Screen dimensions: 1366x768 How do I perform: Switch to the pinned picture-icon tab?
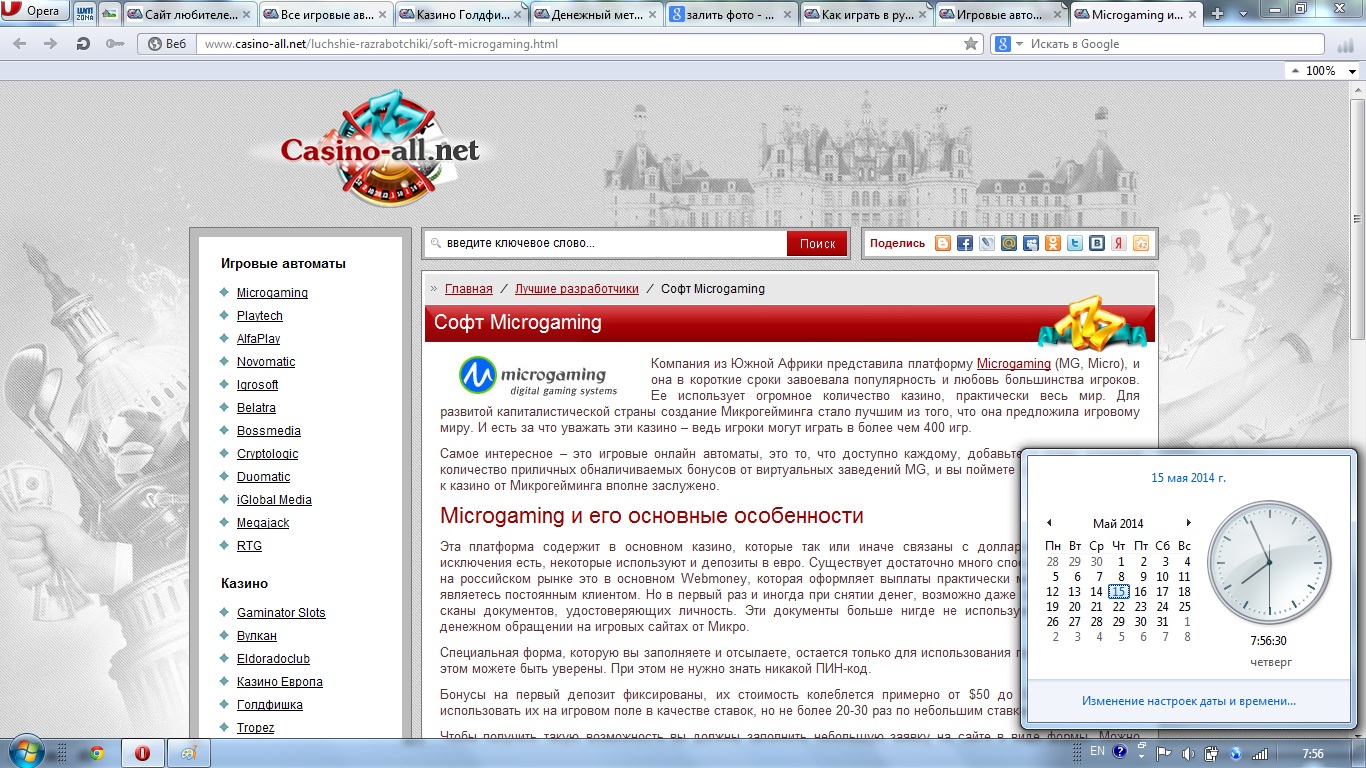[110, 14]
